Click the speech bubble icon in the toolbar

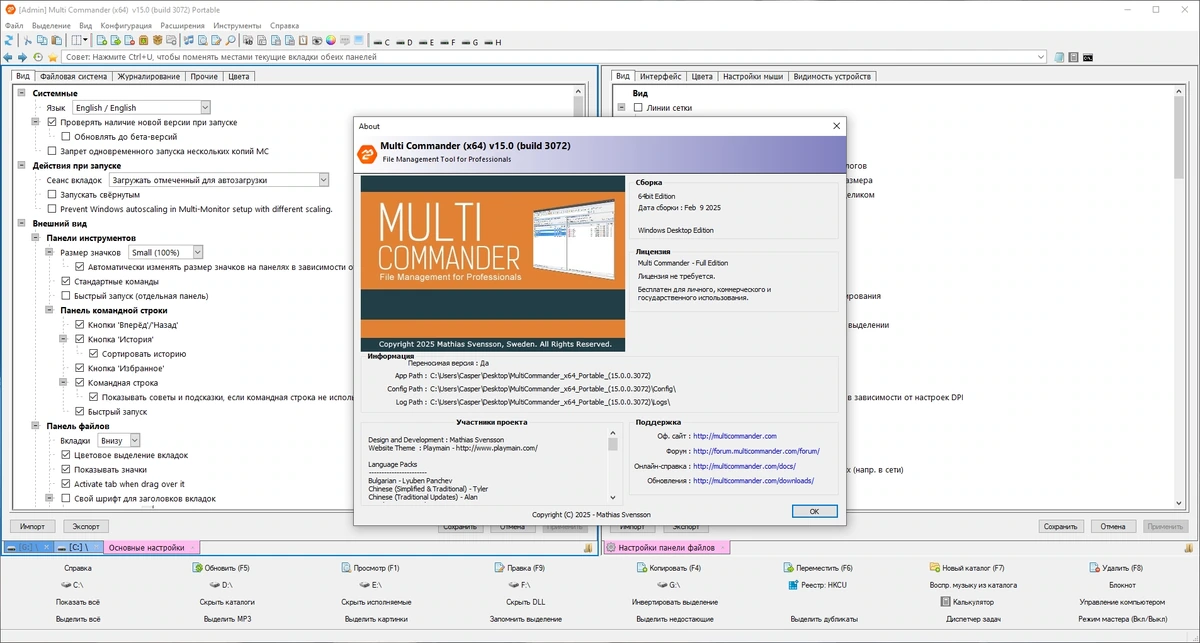(344, 41)
